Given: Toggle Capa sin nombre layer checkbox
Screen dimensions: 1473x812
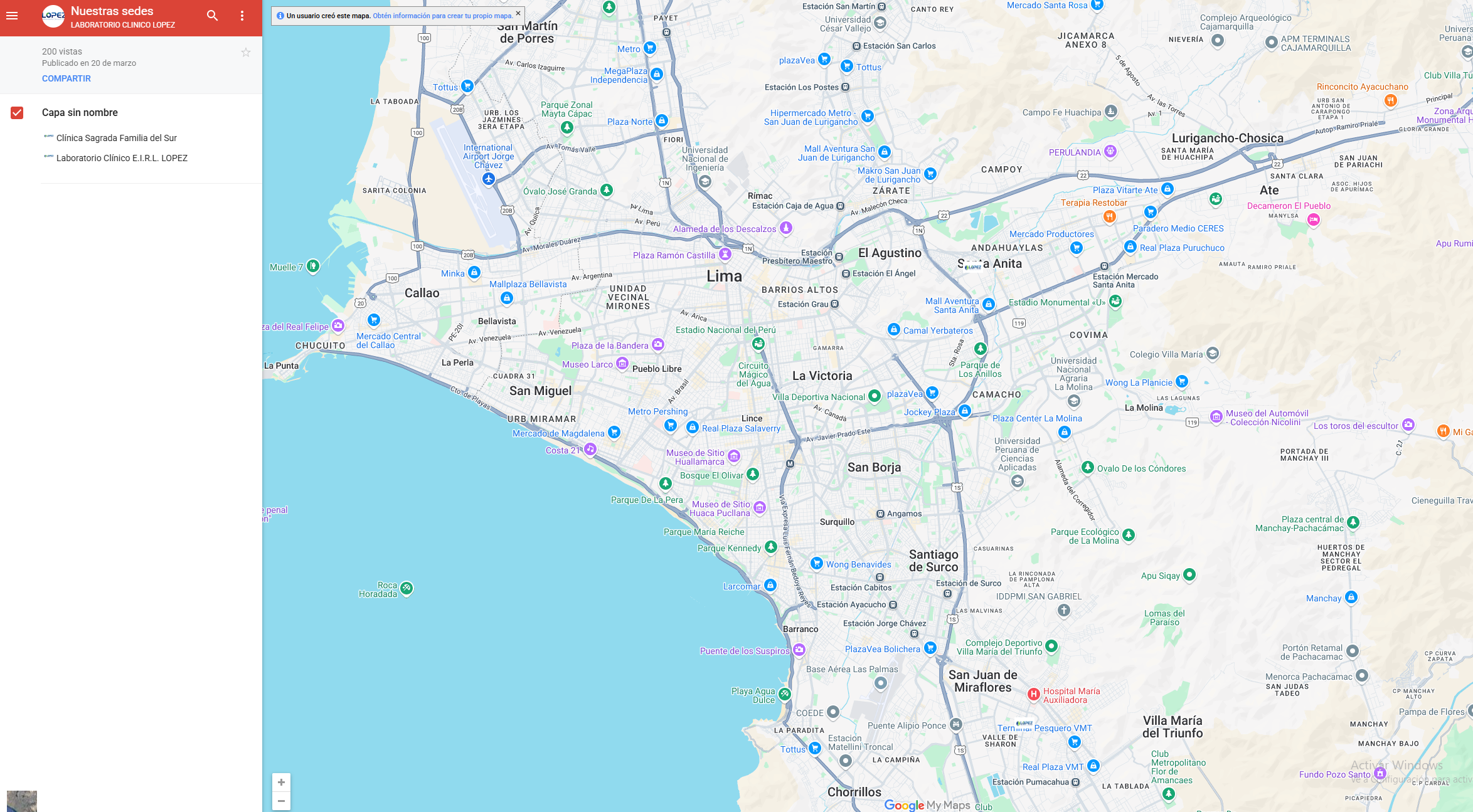Looking at the screenshot, I should coord(17,113).
